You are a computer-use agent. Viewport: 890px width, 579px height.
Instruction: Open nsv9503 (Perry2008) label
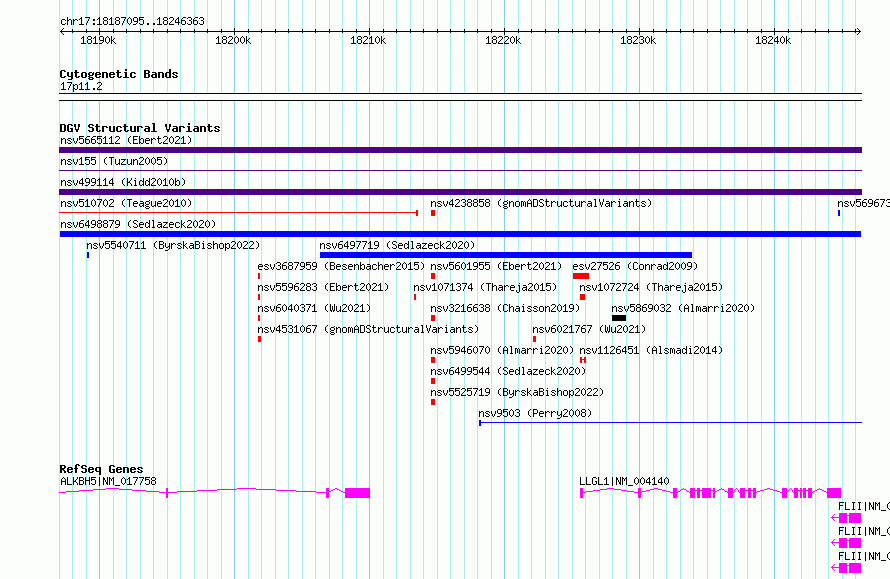tap(535, 413)
